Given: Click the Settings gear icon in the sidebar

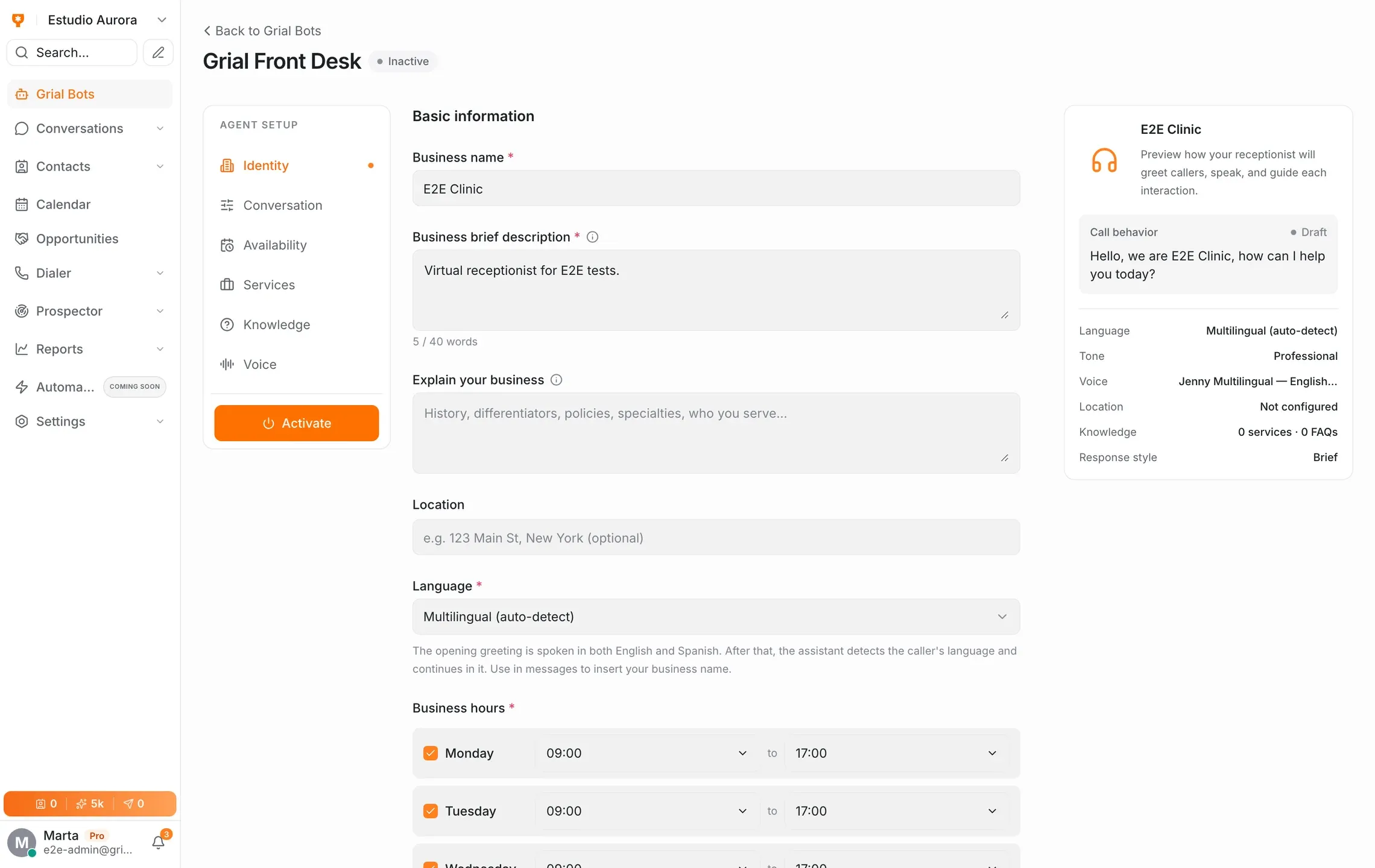Looking at the screenshot, I should [22, 421].
